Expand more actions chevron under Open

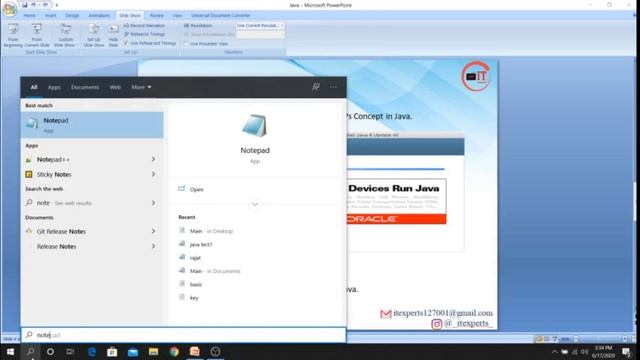[255, 204]
